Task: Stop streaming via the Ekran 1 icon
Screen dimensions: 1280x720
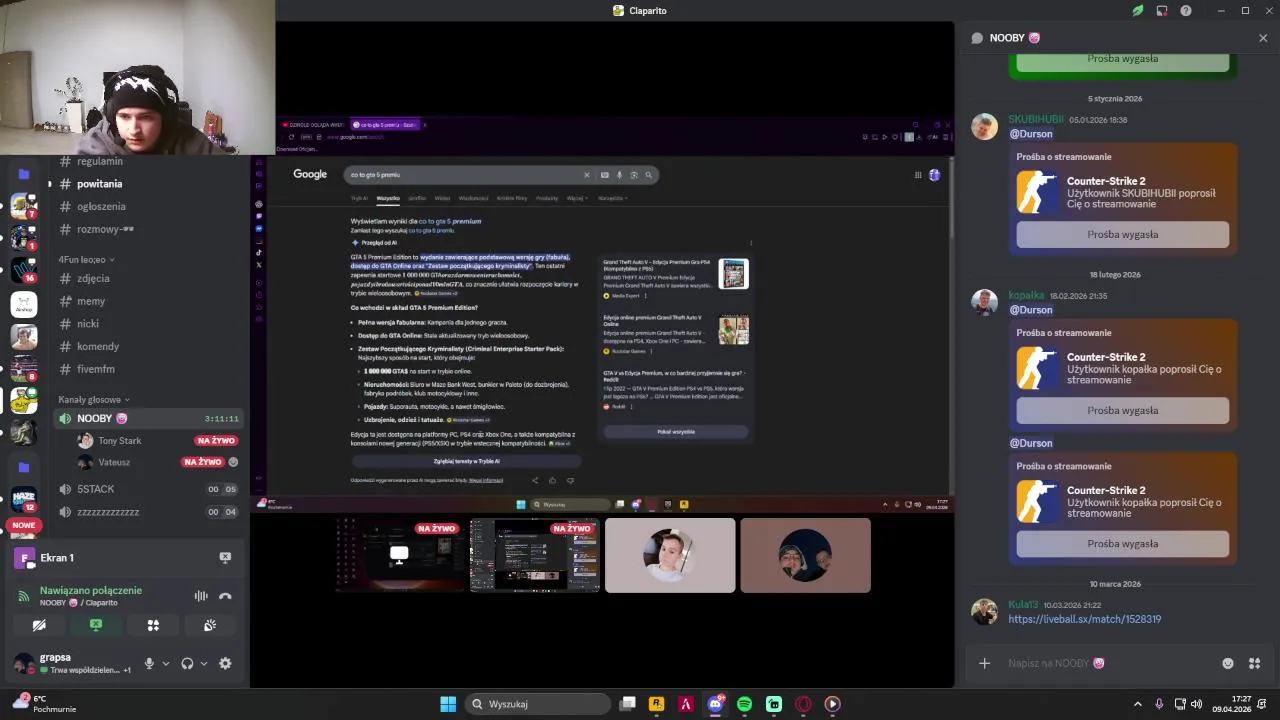Action: pyautogui.click(x=225, y=557)
